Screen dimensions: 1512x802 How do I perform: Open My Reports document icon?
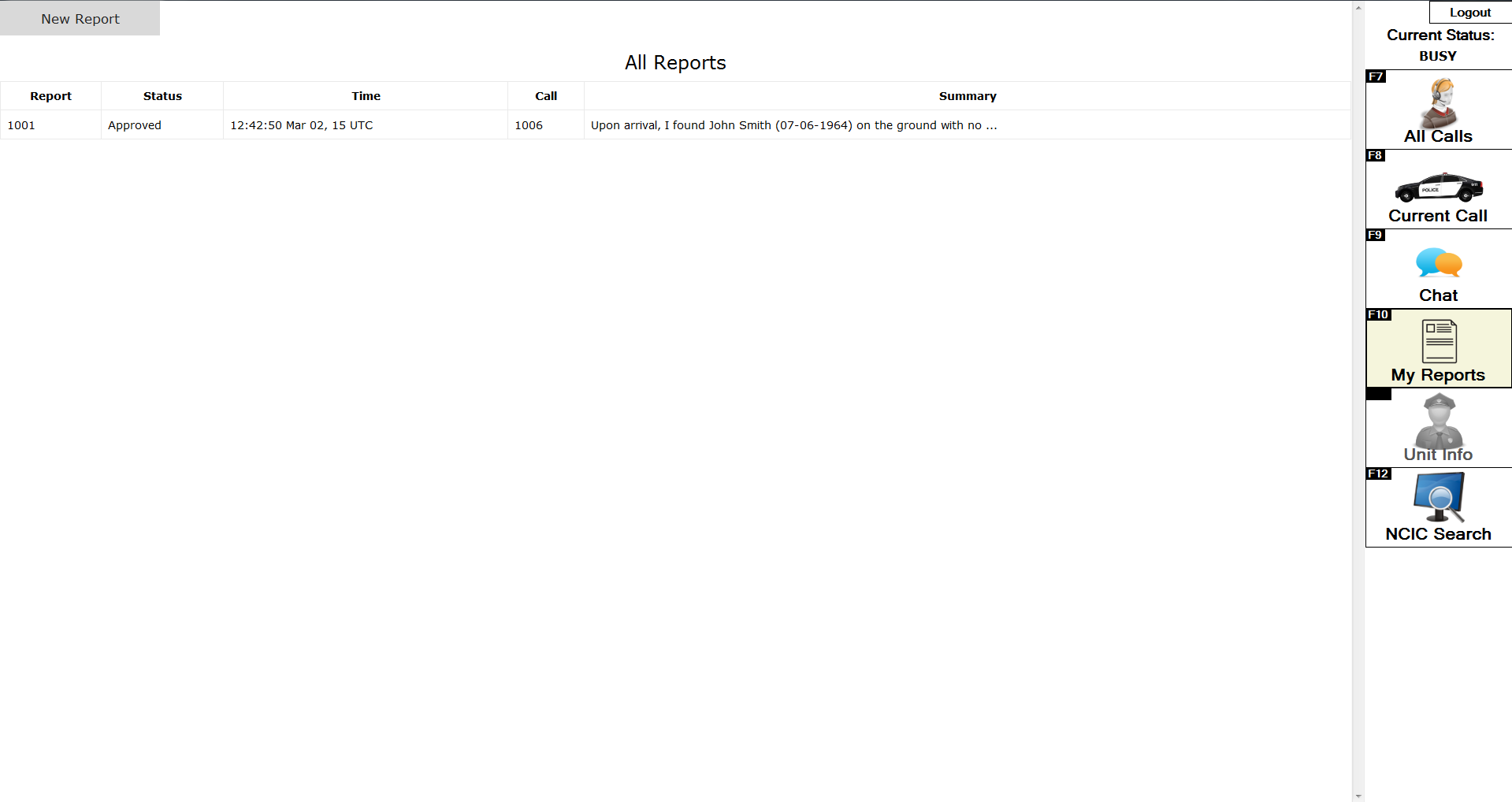1439,340
